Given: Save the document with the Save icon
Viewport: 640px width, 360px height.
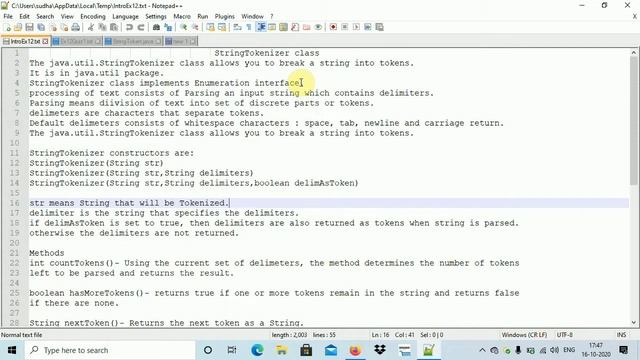Looking at the screenshot, I should point(29,27).
